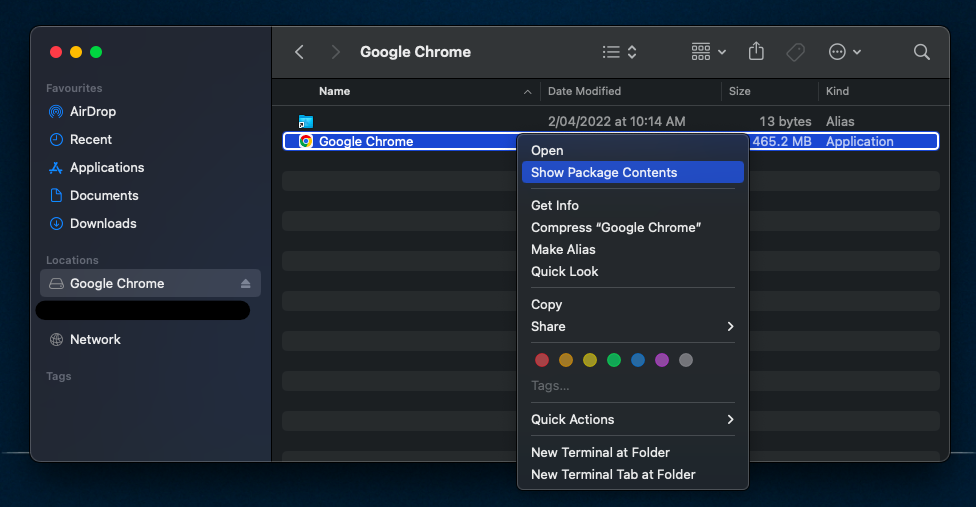The height and width of the screenshot is (507, 976).
Task: Click the green zoom window button
Action: pos(96,52)
